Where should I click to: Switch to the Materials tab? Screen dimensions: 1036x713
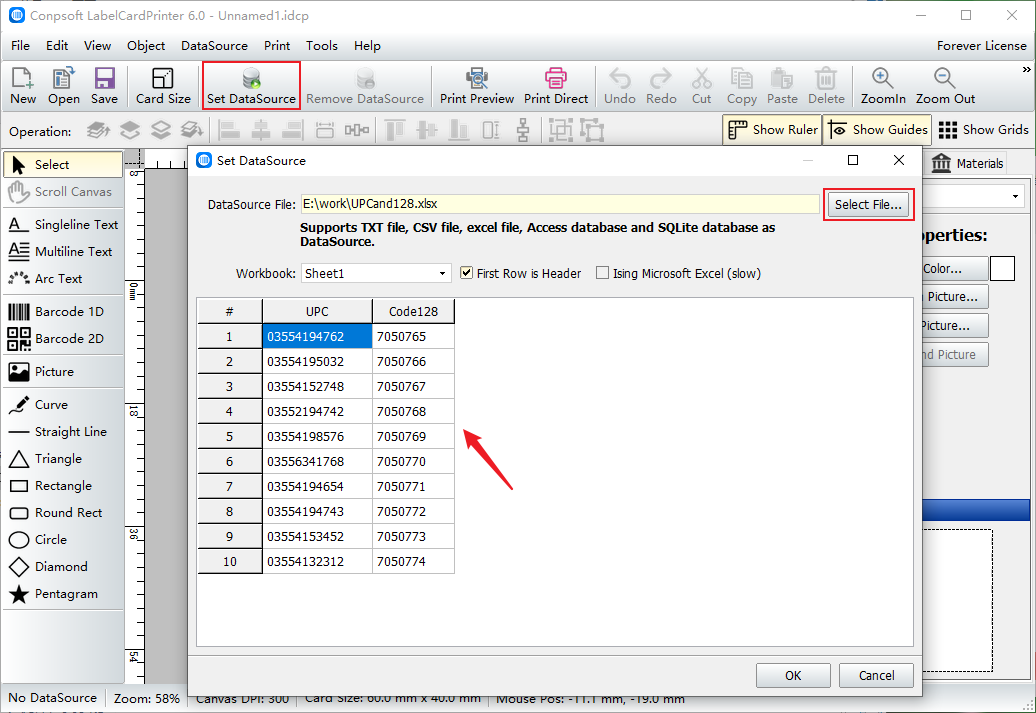coord(968,163)
